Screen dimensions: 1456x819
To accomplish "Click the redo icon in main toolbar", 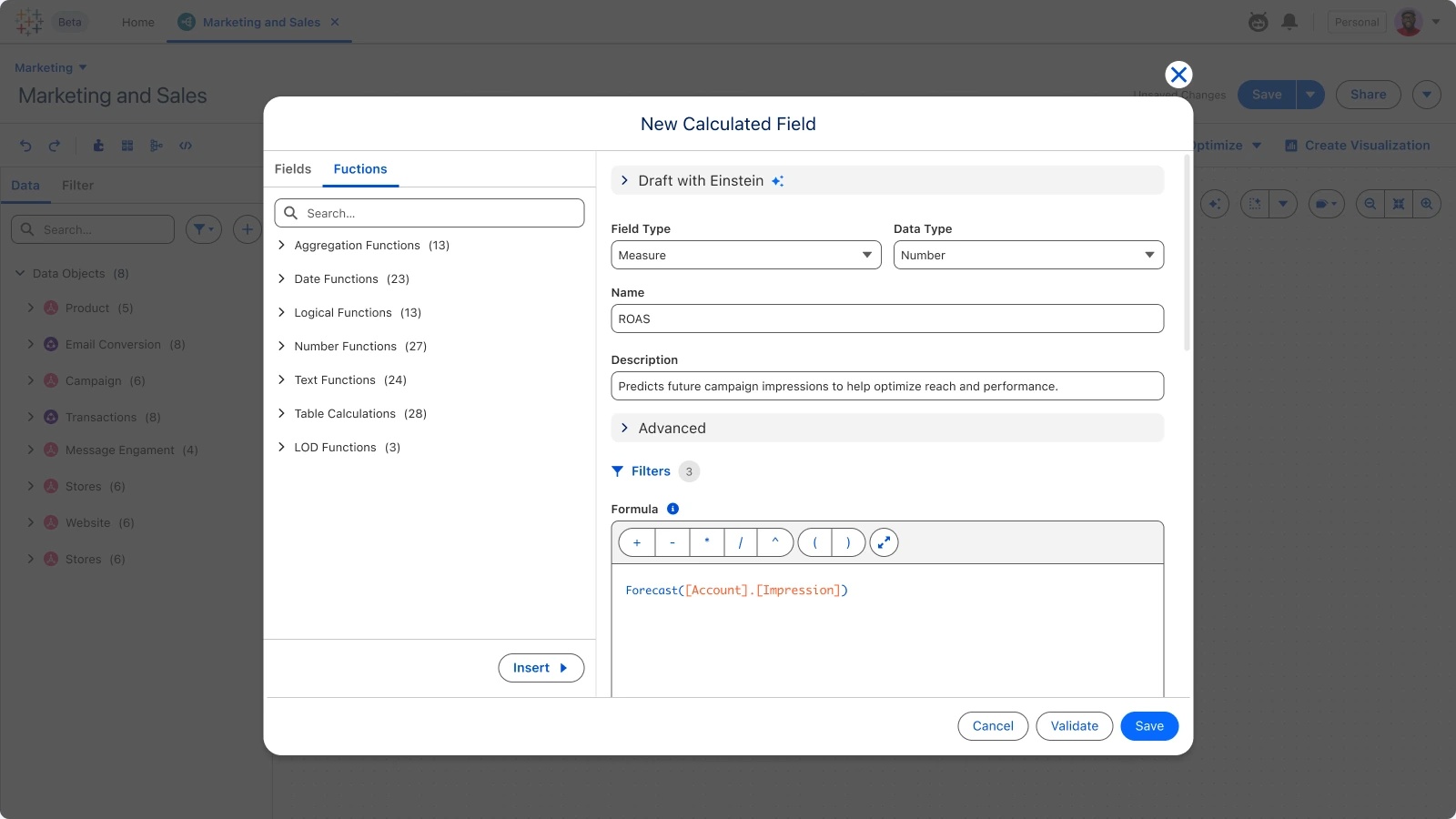I will point(55,146).
